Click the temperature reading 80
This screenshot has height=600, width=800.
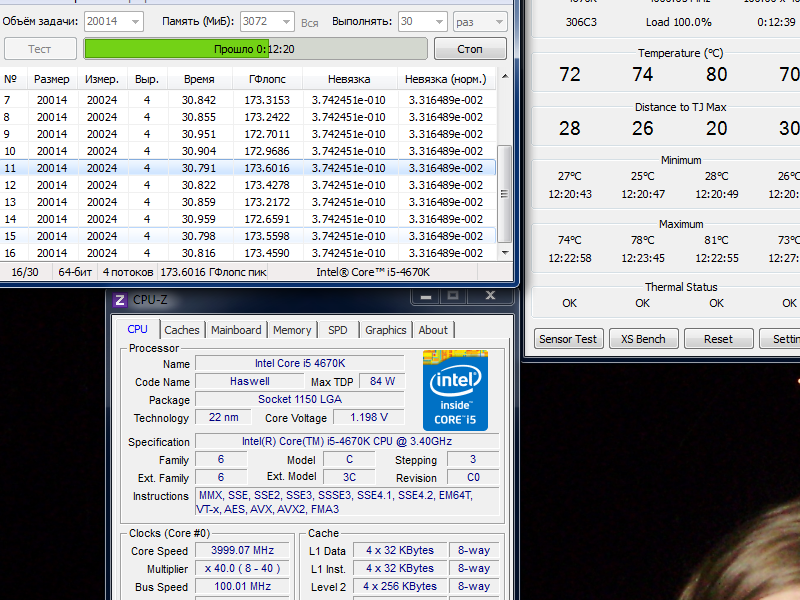coord(716,74)
